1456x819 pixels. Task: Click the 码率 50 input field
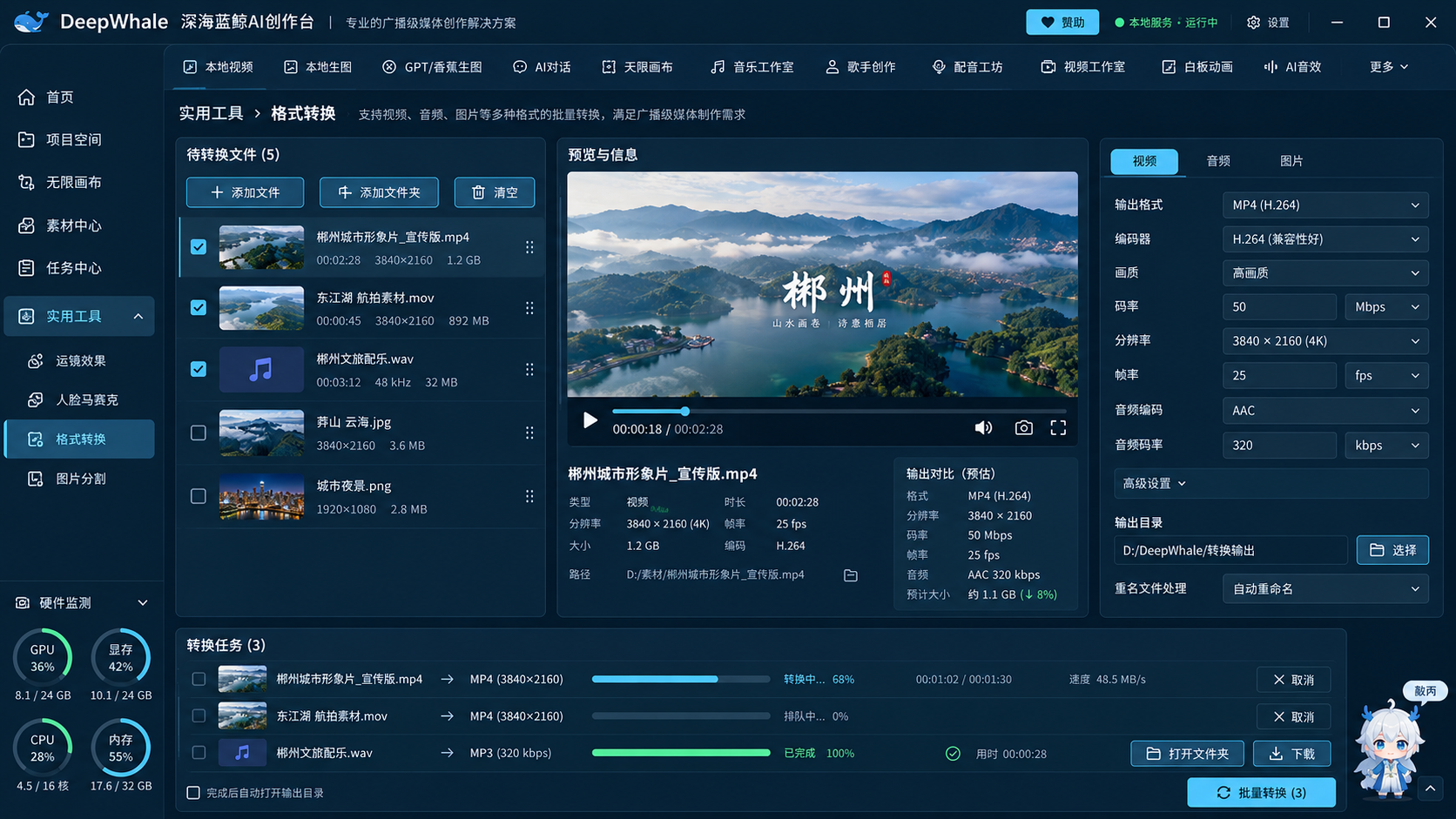[x=1279, y=307]
